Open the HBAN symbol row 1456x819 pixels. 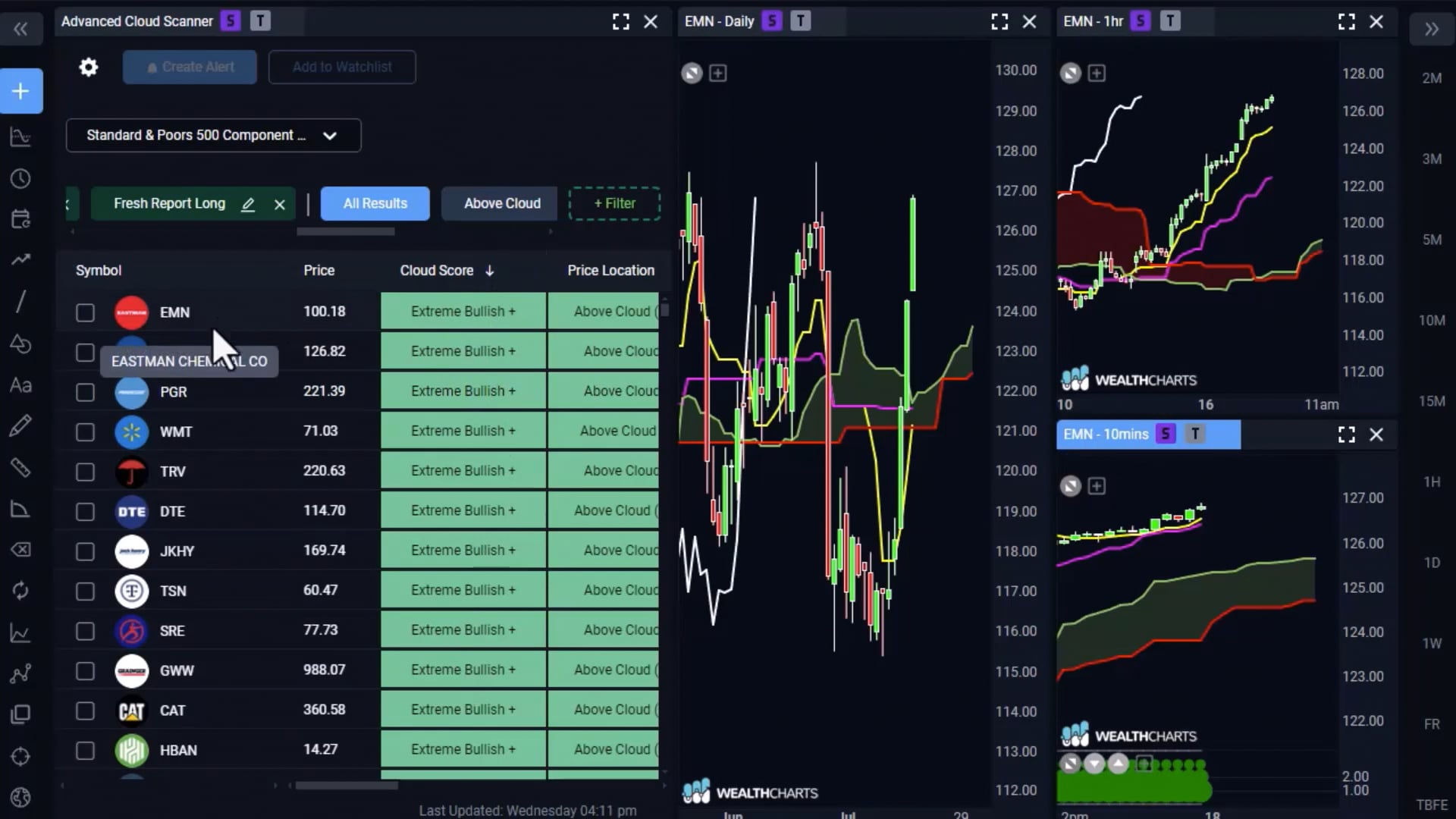178,751
